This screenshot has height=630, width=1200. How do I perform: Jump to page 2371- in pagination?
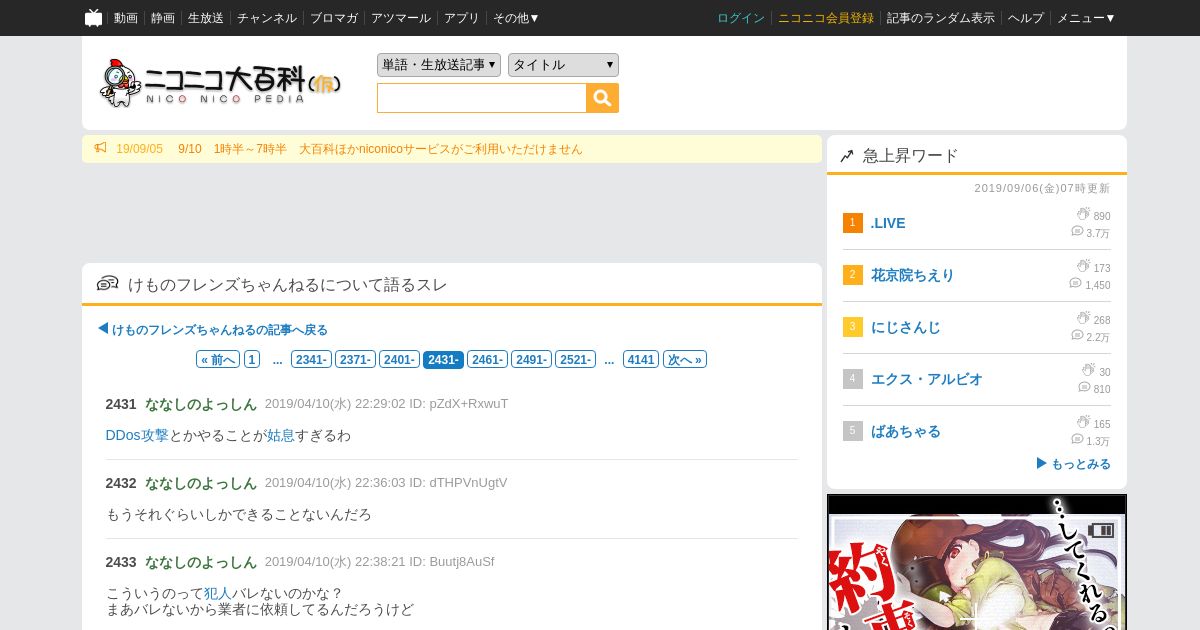pyautogui.click(x=355, y=359)
